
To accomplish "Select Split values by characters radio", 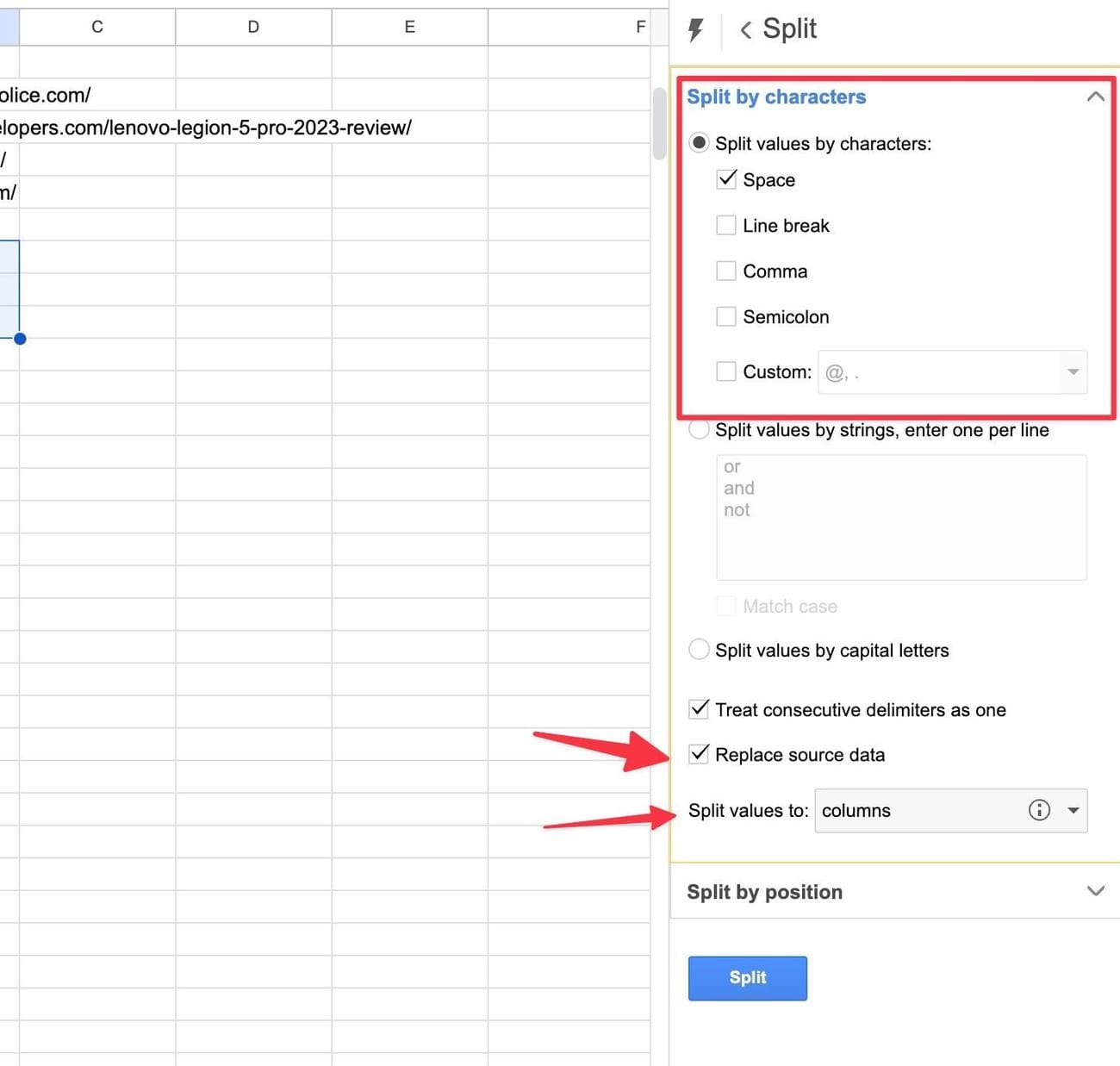I will click(700, 143).
